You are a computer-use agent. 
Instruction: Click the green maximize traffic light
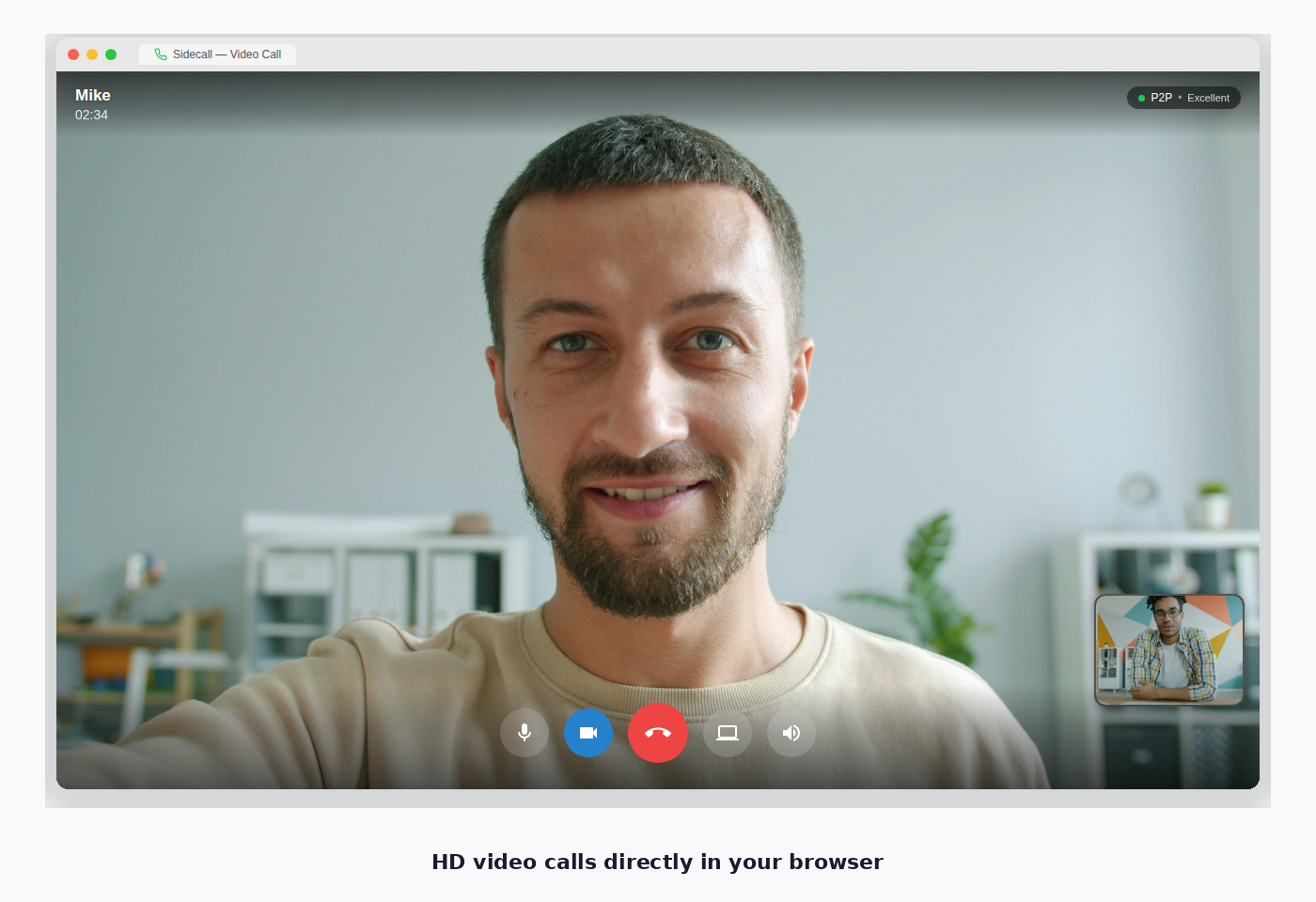coord(112,54)
